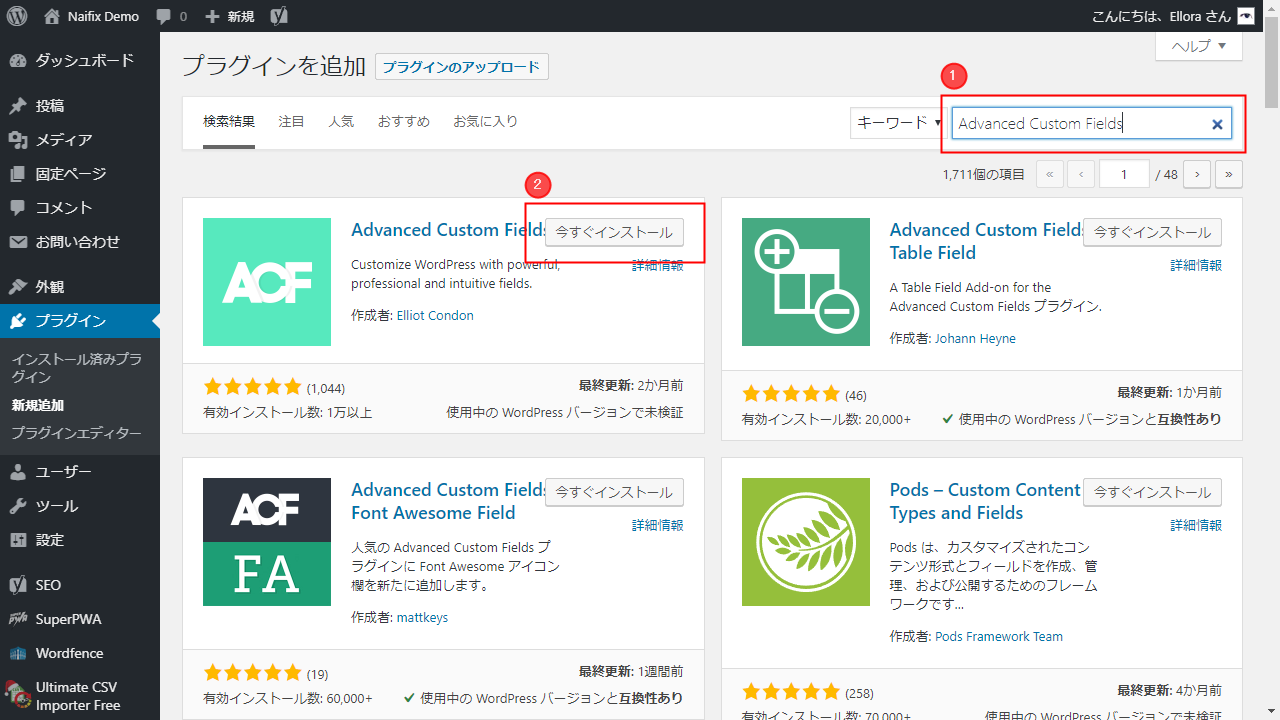Open 詳細情報 for Pods plugin
Image resolution: width=1280 pixels, height=720 pixels.
click(x=1196, y=525)
